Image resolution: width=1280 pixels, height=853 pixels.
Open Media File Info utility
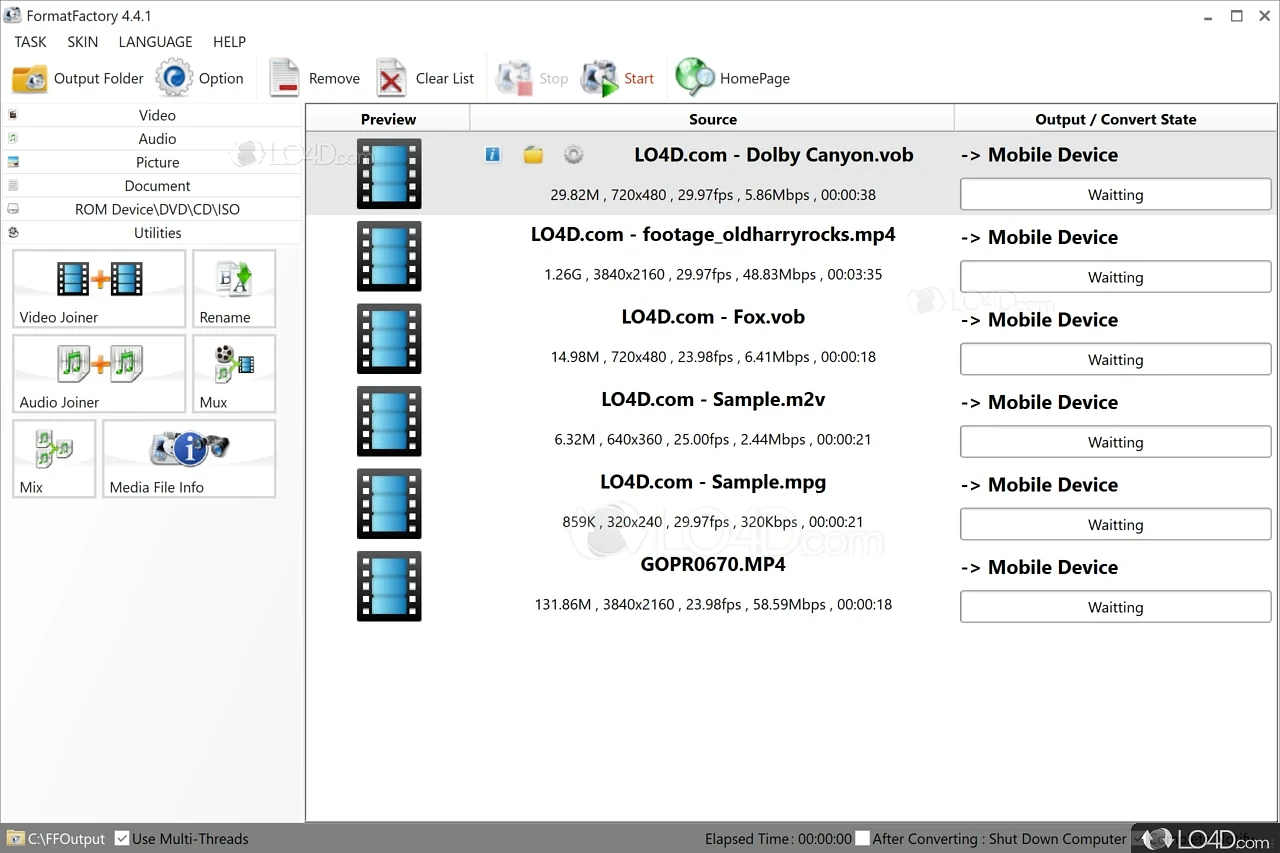189,458
